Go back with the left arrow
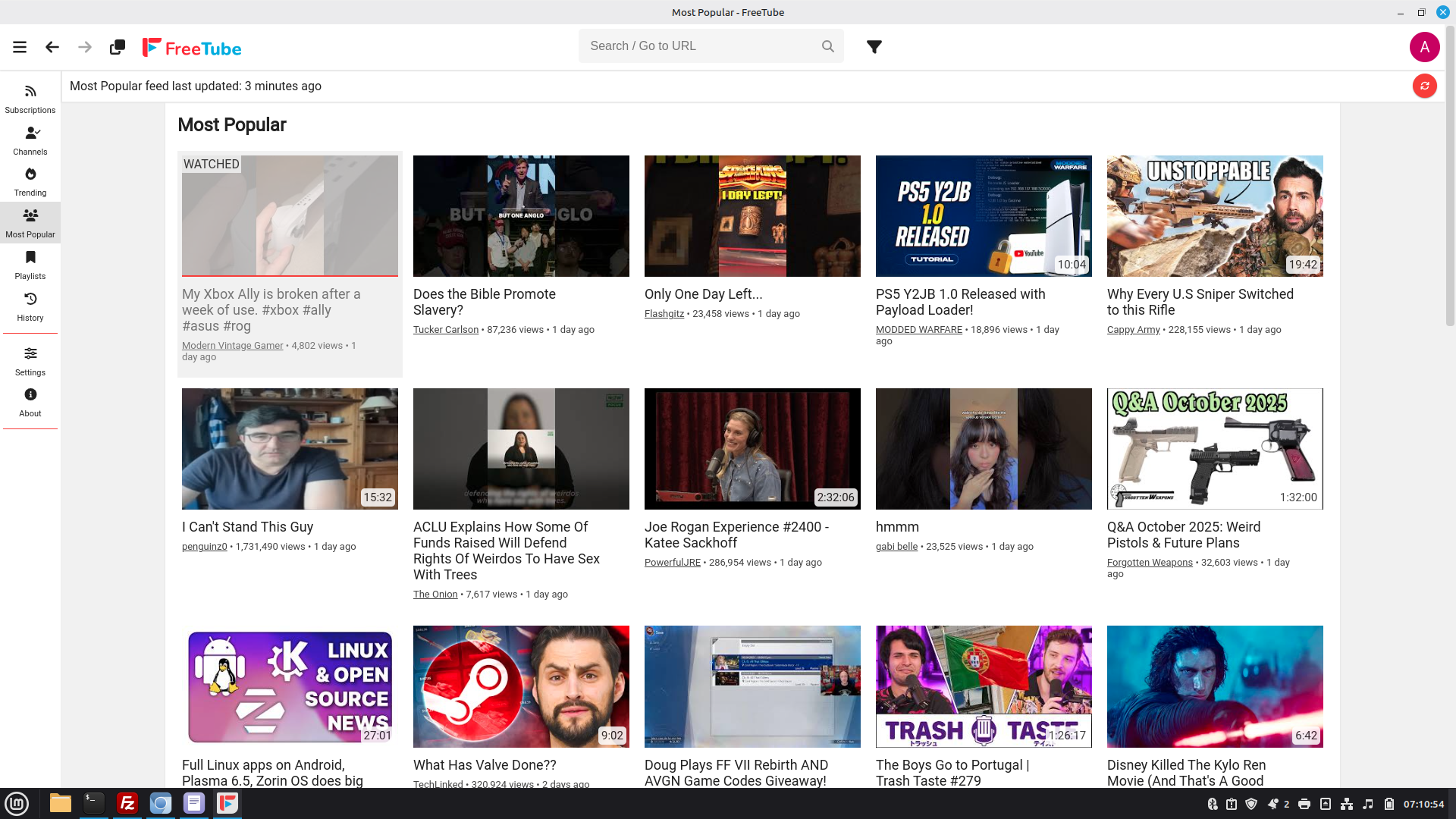The image size is (1456, 819). coord(52,47)
